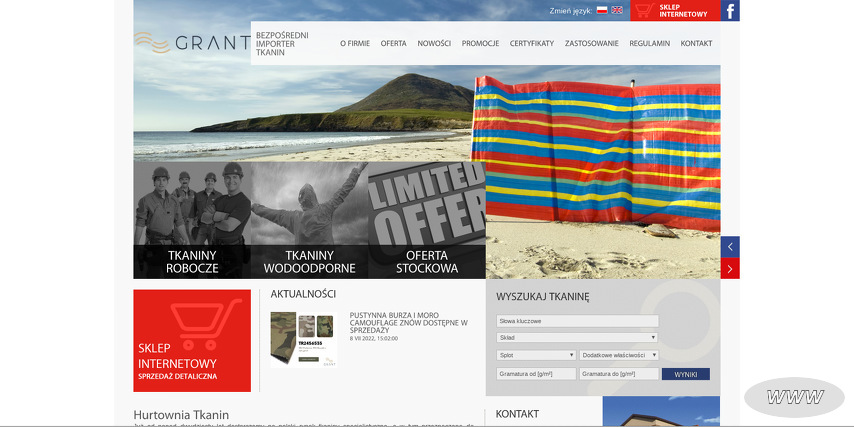This screenshot has height=427, width=854.
Task: Switch language with the English flag
Action: click(617, 10)
